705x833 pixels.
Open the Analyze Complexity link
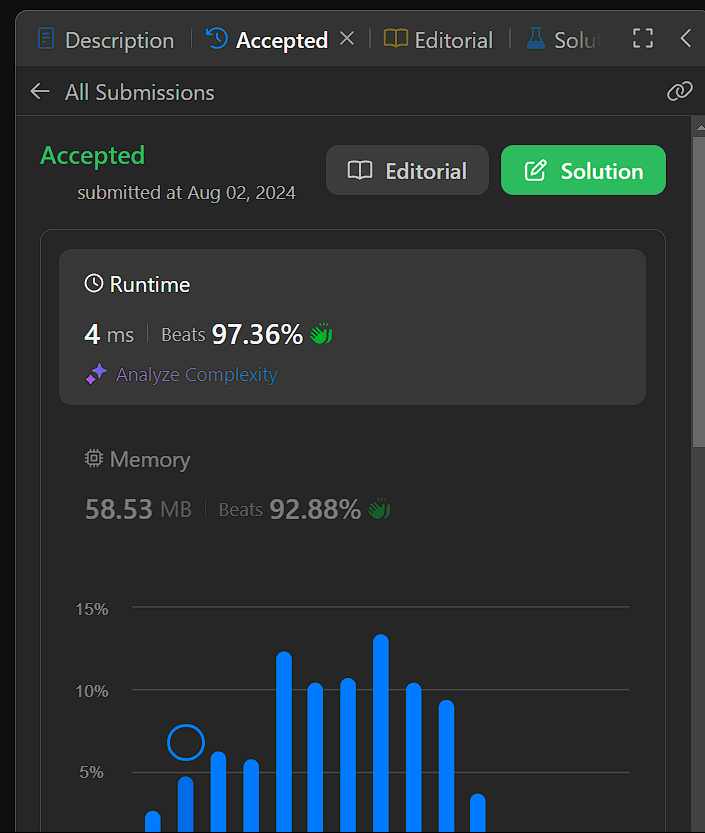(196, 375)
